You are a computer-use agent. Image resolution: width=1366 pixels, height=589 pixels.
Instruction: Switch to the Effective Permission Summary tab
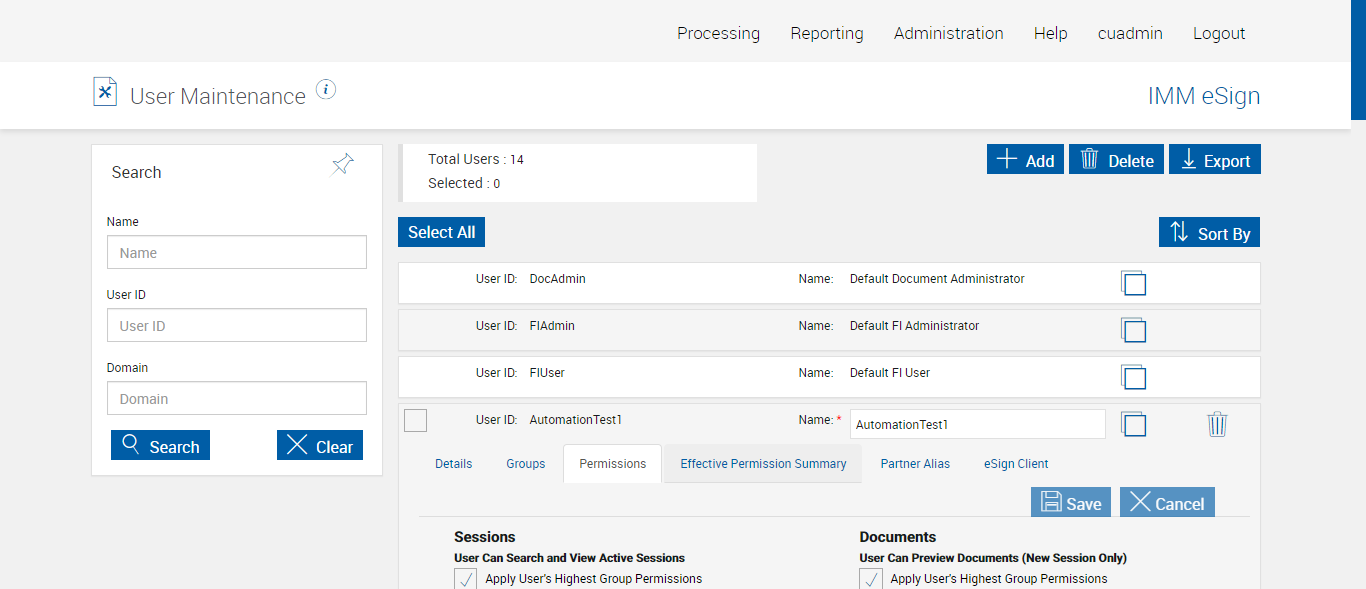(763, 464)
